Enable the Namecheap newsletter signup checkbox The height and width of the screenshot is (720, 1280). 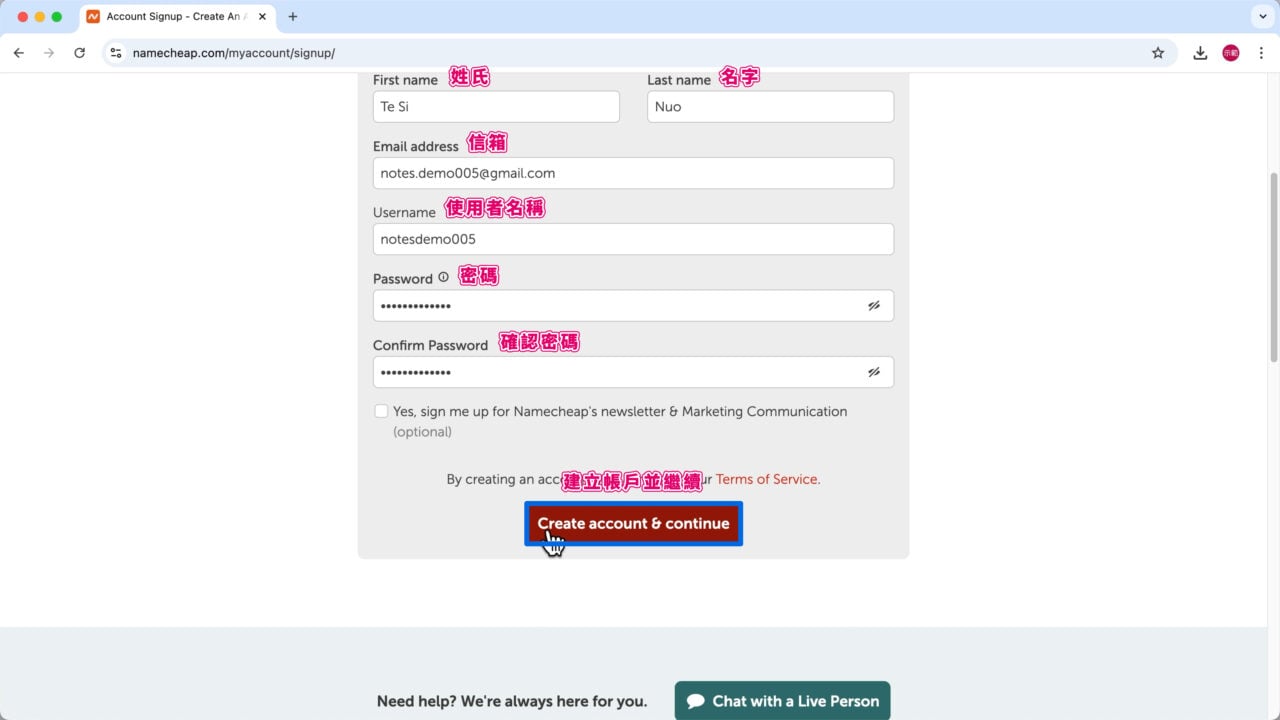tap(381, 410)
